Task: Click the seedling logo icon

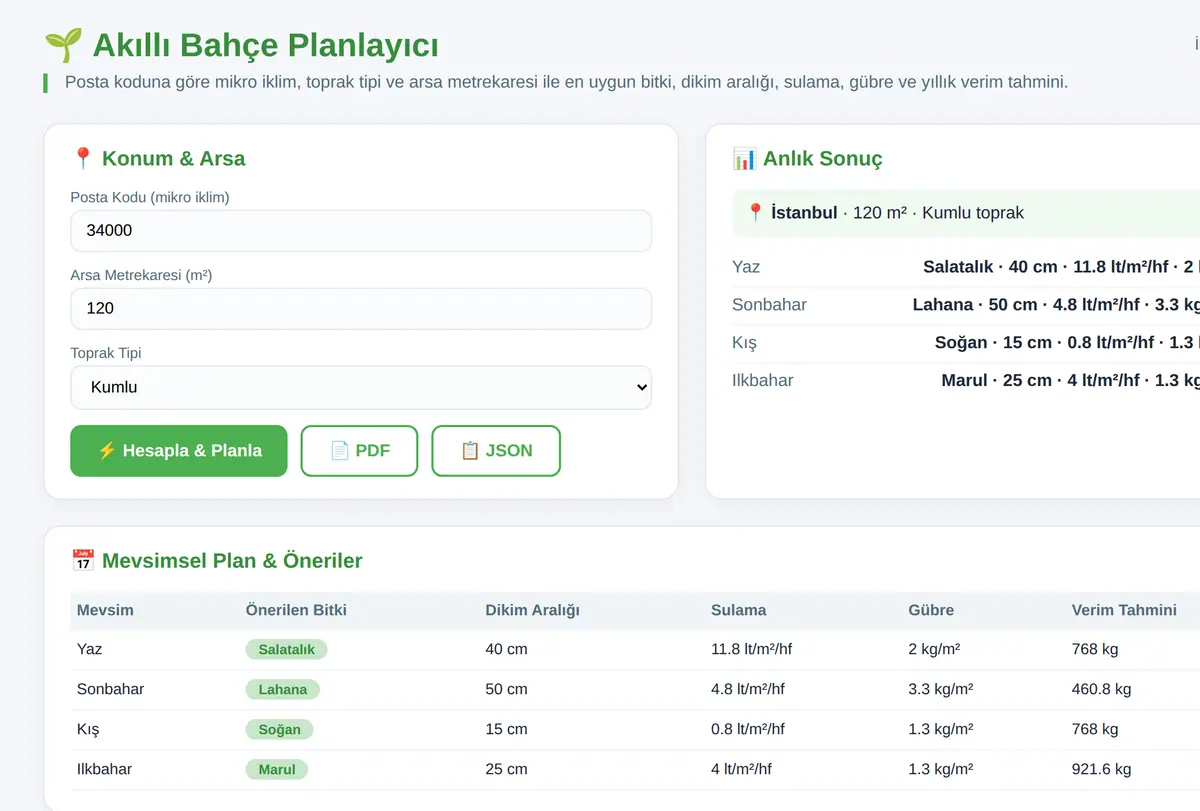Action: pos(63,45)
